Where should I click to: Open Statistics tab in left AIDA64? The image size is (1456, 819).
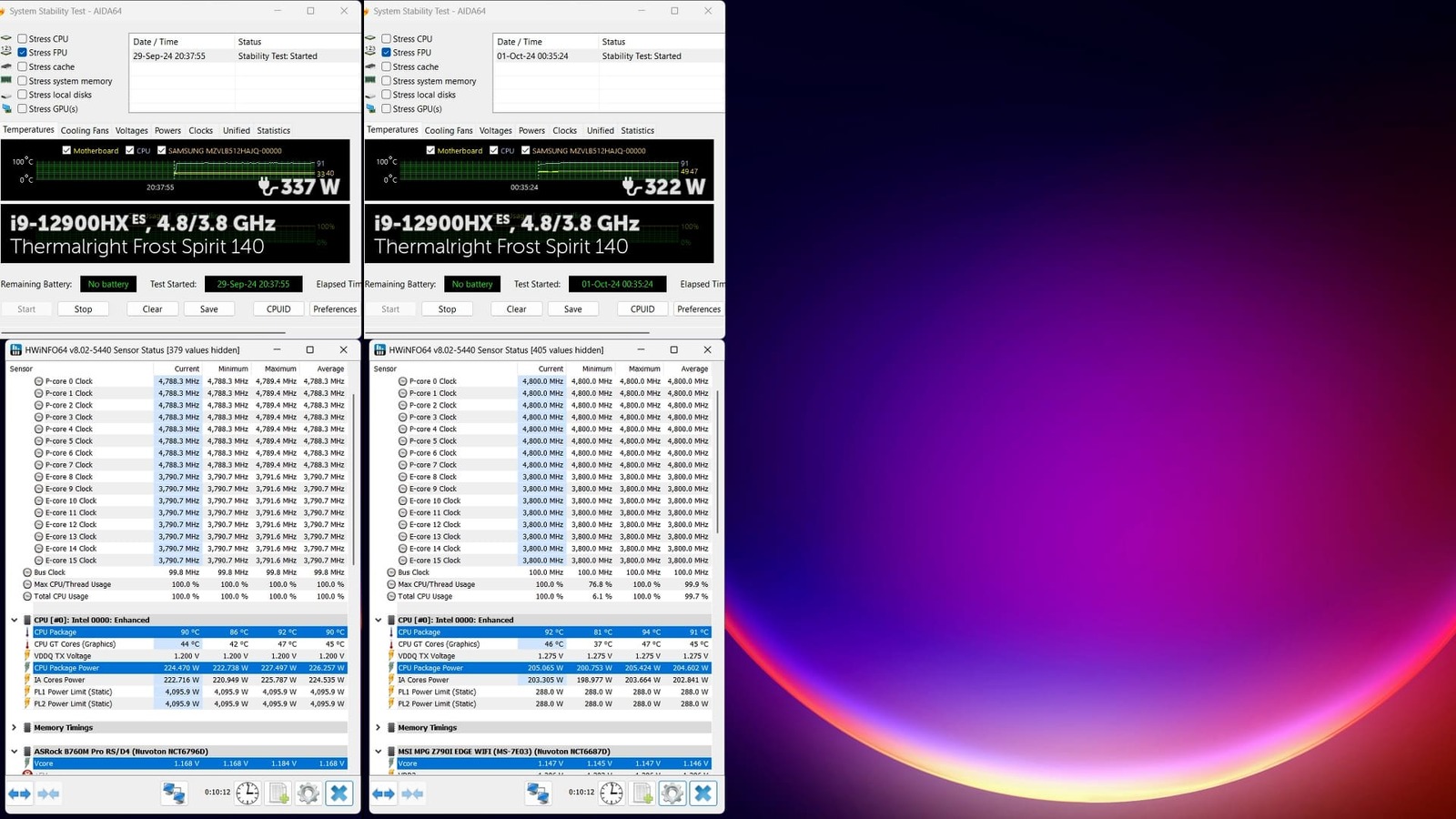point(273,130)
